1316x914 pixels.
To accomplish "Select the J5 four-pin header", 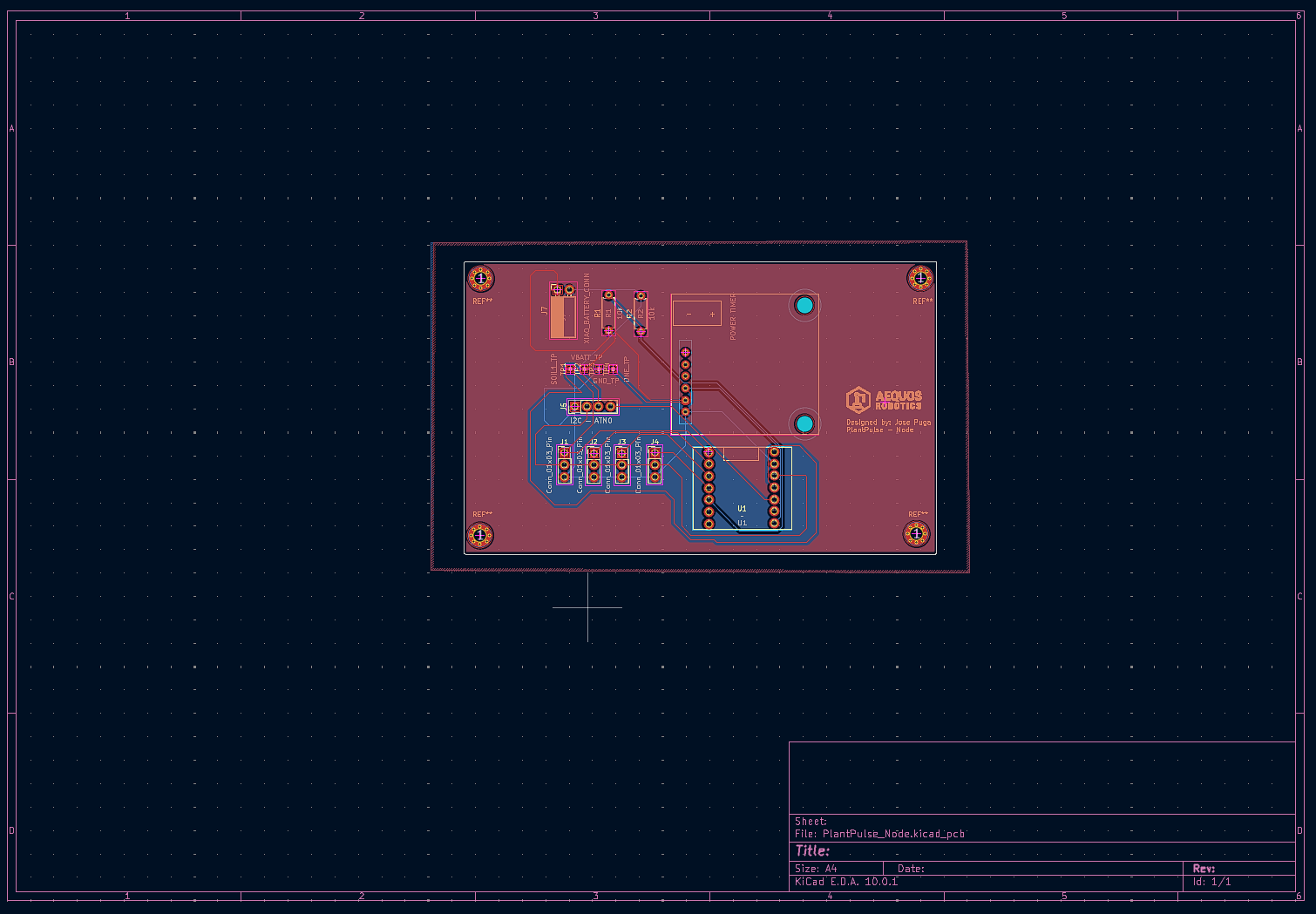I will [x=593, y=406].
